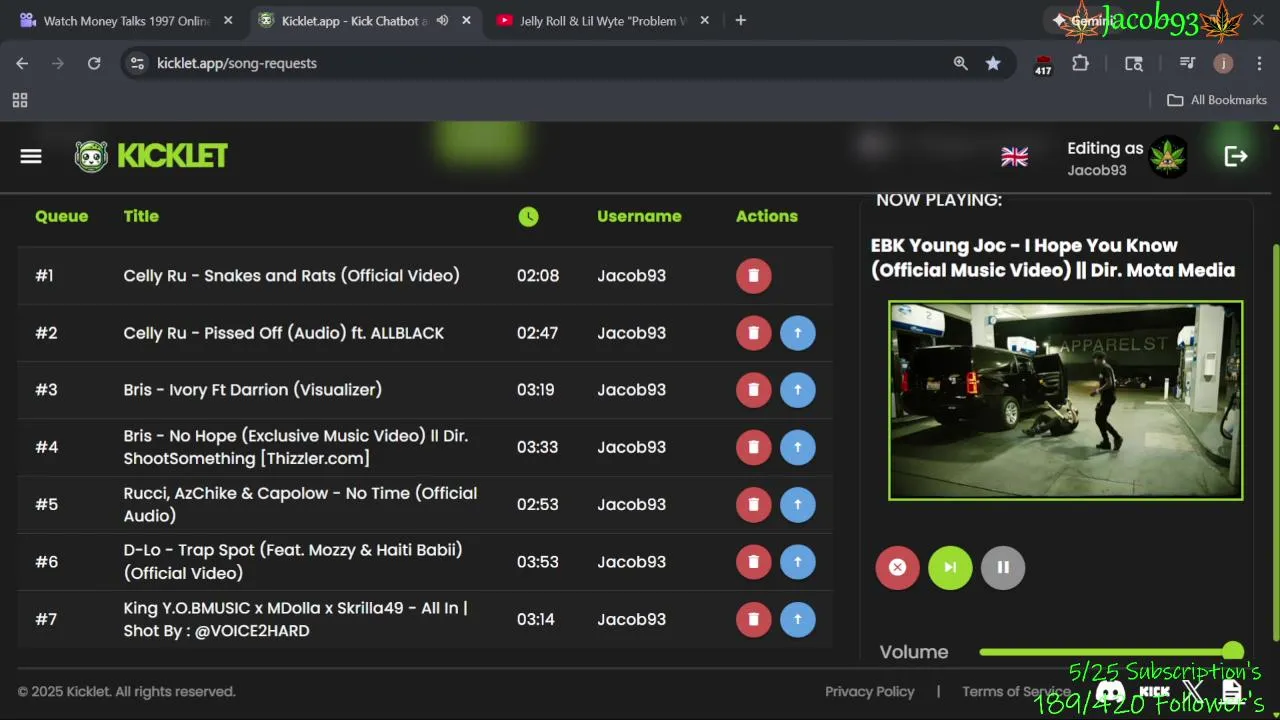Delete Celly Ru Snakes and Rats request
Screen dimensions: 1280x720
pos(754,276)
